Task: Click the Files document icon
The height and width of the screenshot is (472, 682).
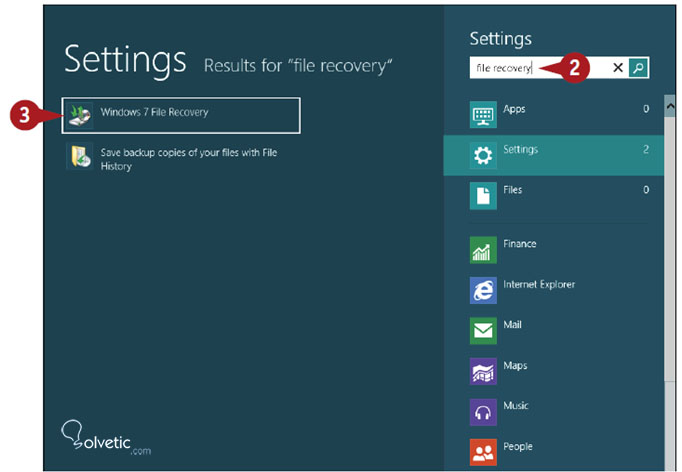Action: [483, 196]
